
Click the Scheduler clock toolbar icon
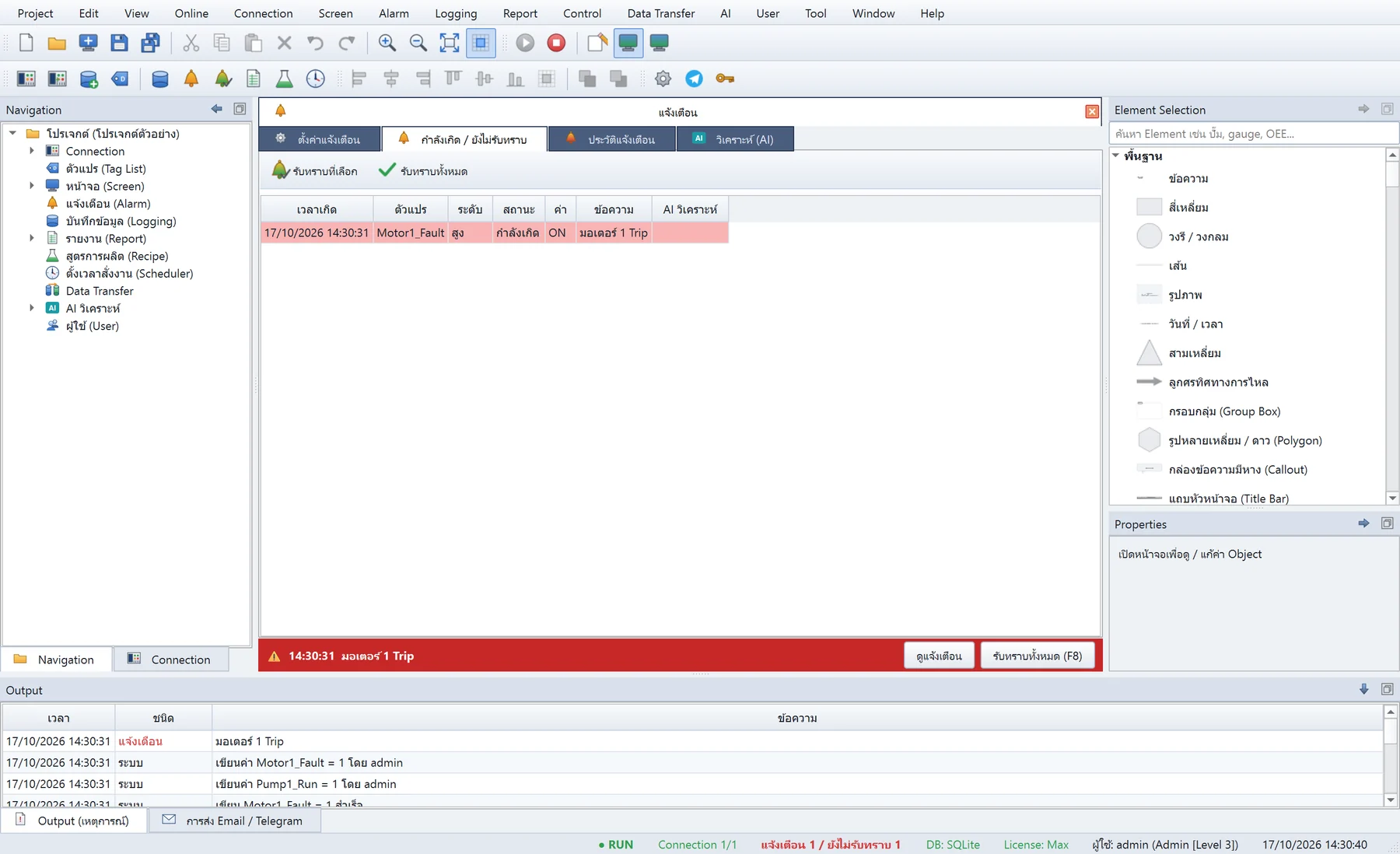pyautogui.click(x=316, y=79)
